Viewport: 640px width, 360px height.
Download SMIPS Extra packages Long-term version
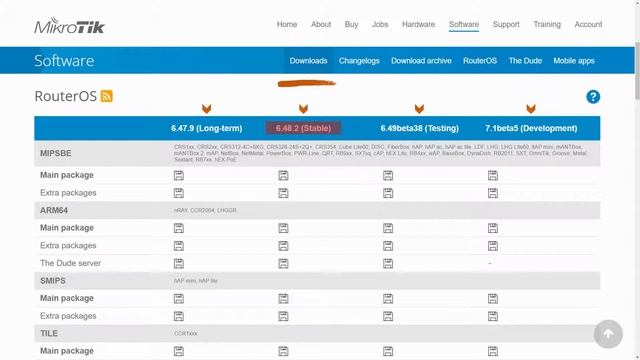click(179, 316)
